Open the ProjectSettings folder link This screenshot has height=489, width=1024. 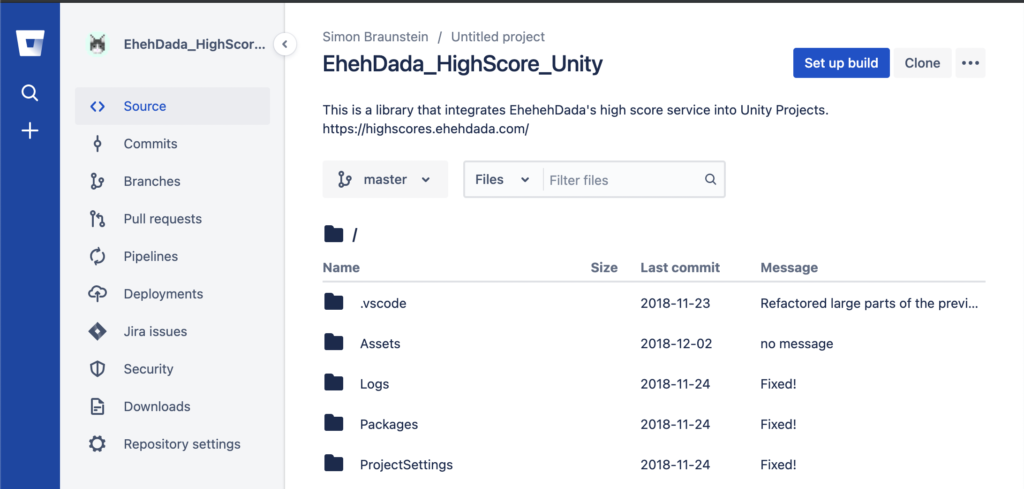tap(406, 465)
